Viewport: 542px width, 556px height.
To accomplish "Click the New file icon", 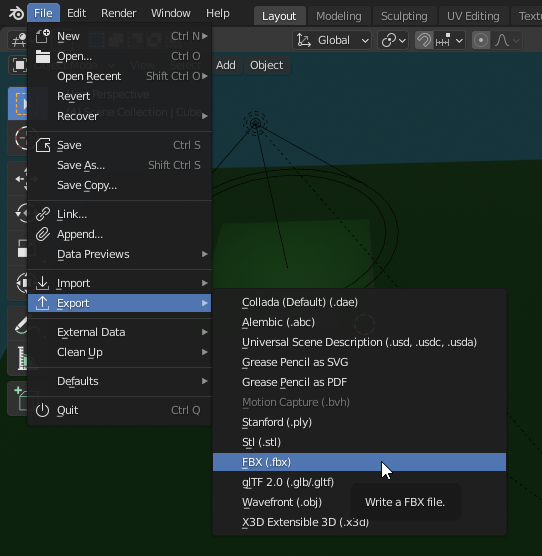I will tap(43, 36).
